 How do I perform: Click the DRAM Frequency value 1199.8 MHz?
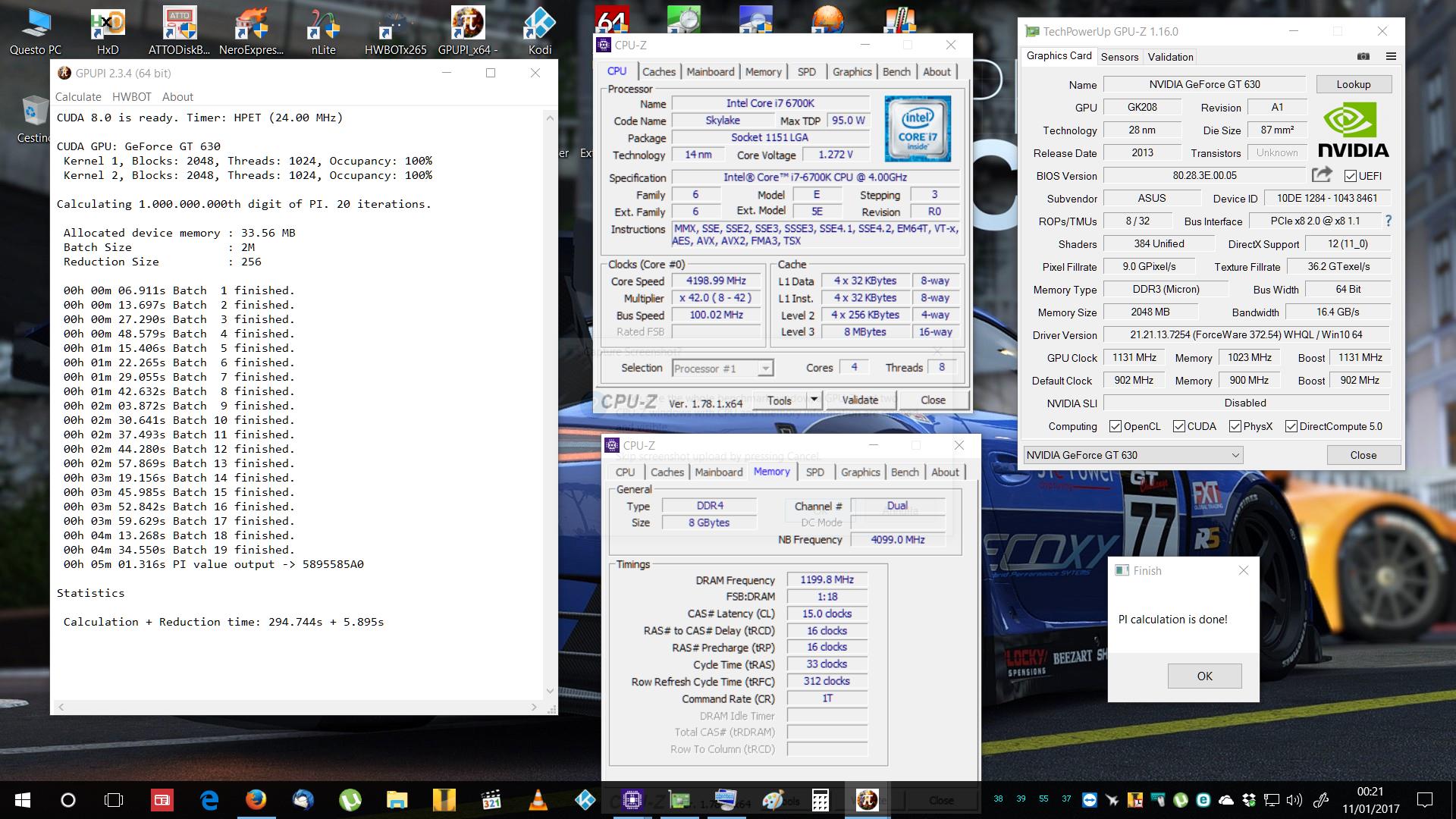[827, 579]
